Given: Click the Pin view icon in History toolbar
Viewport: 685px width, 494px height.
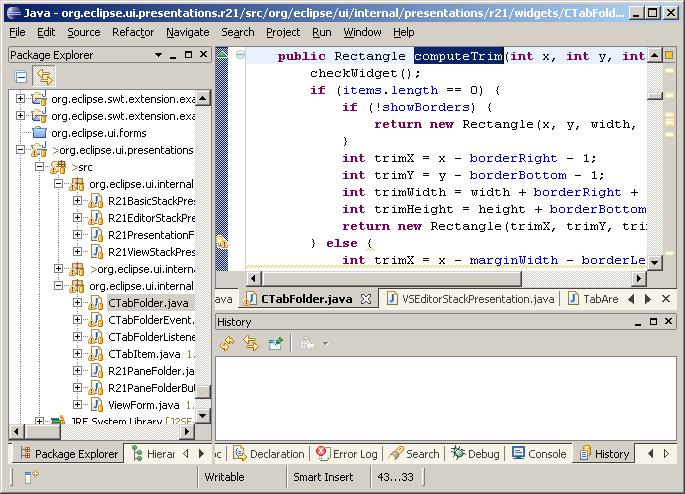Looking at the screenshot, I should (x=276, y=344).
